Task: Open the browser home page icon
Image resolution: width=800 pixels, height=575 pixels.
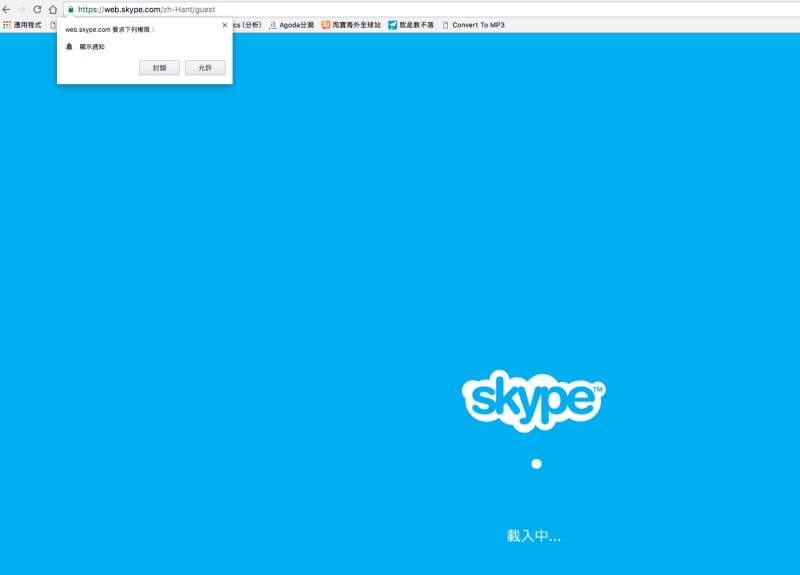Action: (x=53, y=9)
